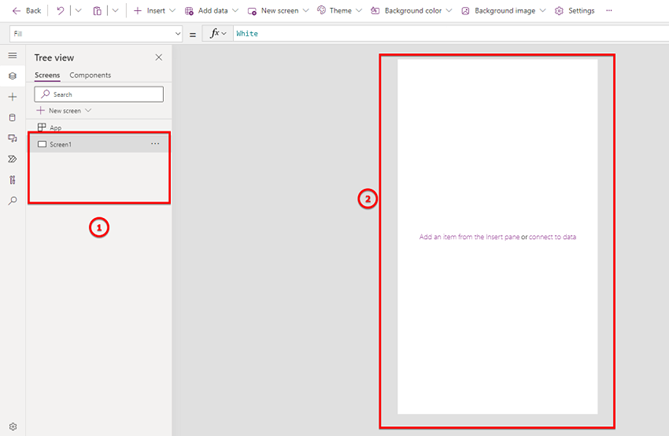Screen dimensions: 669x436
Task: Open the Search pane magnifier icon in the sidebar
Action: 13,201
